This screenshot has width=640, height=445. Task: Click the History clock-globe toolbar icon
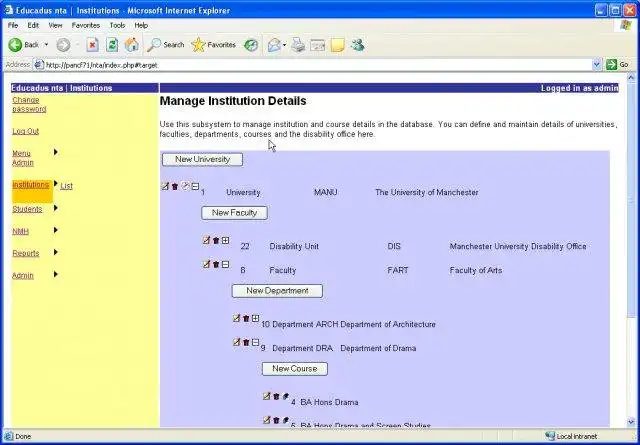pos(251,45)
